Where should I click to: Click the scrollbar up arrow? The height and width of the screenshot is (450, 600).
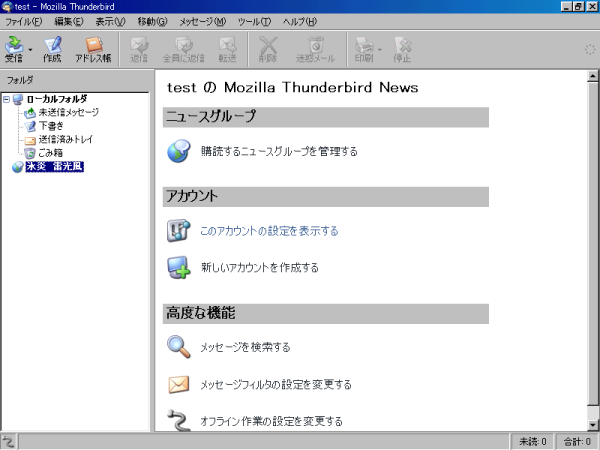[593, 76]
